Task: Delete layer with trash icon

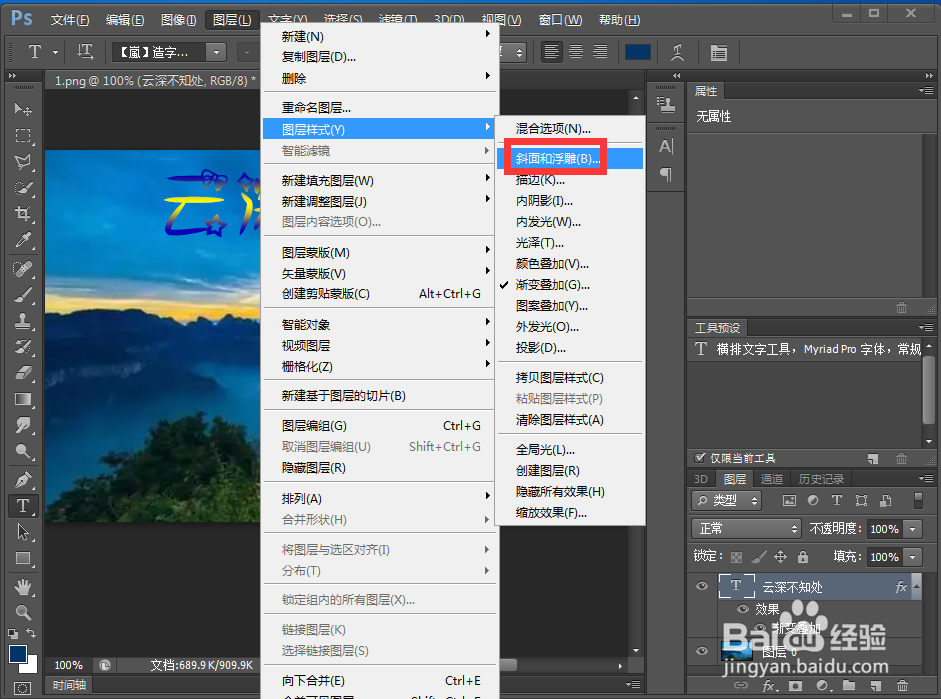Action: [x=901, y=685]
